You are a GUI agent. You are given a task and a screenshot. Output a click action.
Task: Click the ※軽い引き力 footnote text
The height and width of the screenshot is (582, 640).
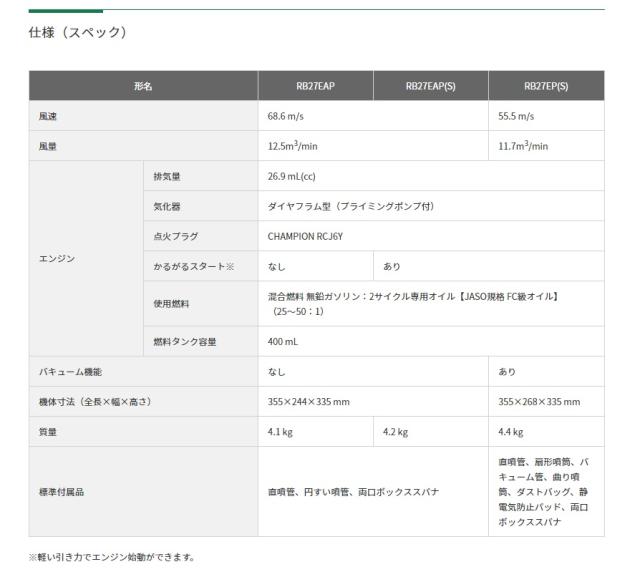[x=112, y=558]
